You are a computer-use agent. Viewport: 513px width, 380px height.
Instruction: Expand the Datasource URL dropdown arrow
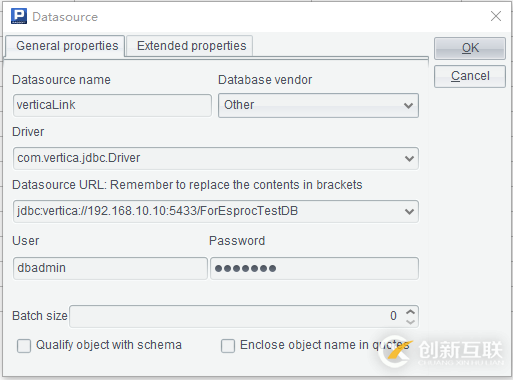(x=409, y=211)
